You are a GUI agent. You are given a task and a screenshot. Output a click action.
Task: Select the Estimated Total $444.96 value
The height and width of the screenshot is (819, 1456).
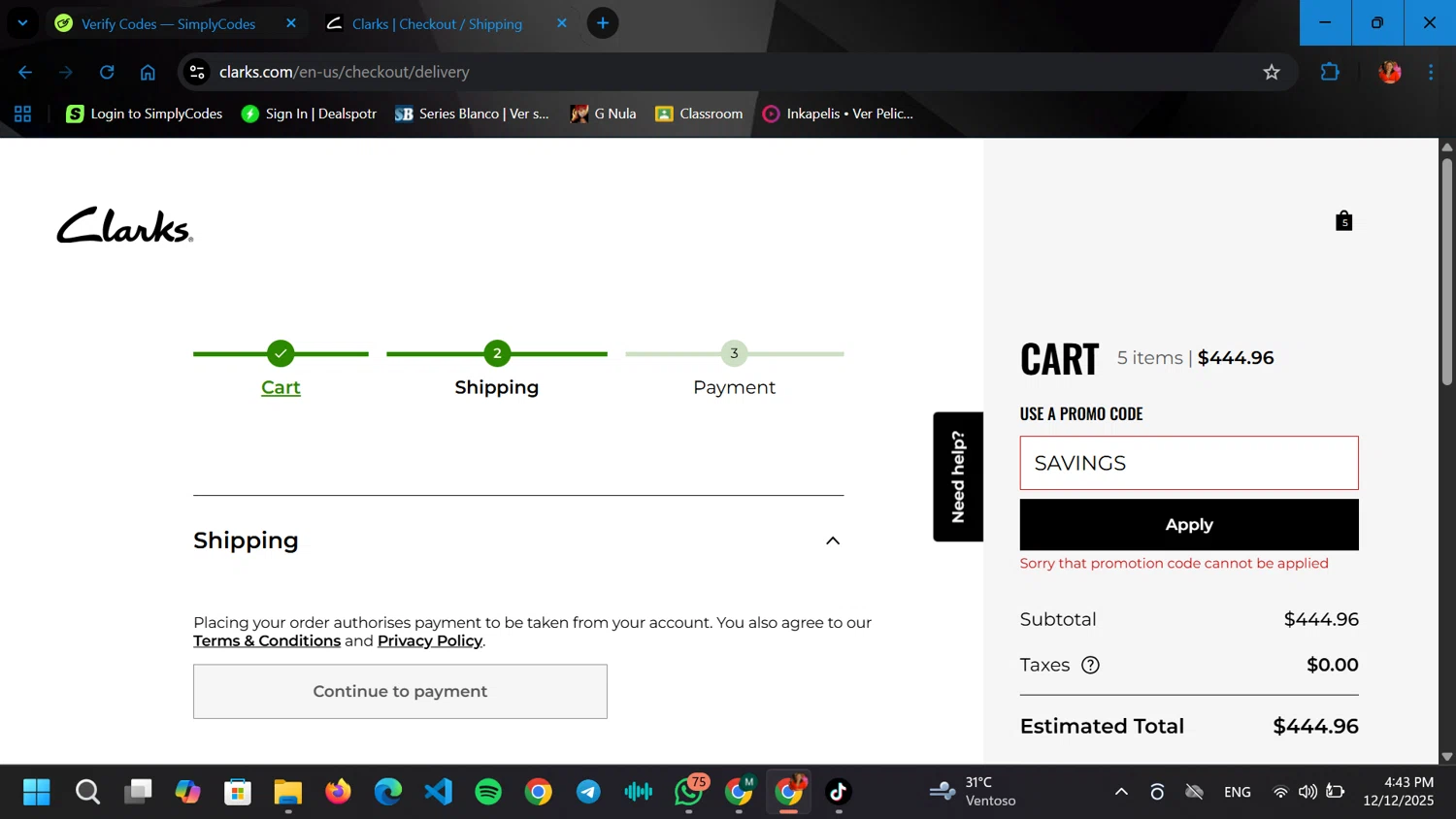pyautogui.click(x=1315, y=726)
